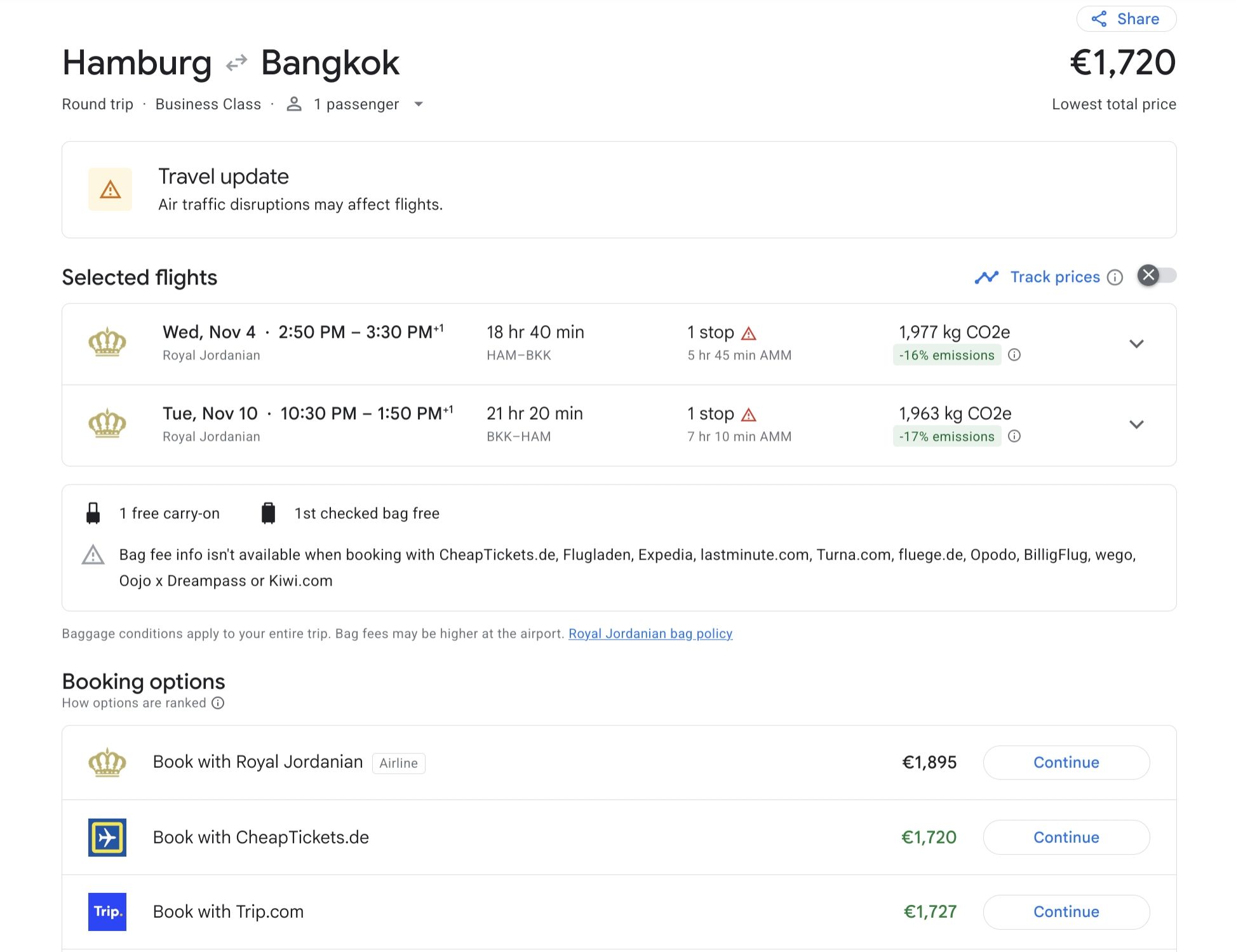Open emissions info for the -17% emissions badge
The image size is (1236, 952).
point(1014,436)
